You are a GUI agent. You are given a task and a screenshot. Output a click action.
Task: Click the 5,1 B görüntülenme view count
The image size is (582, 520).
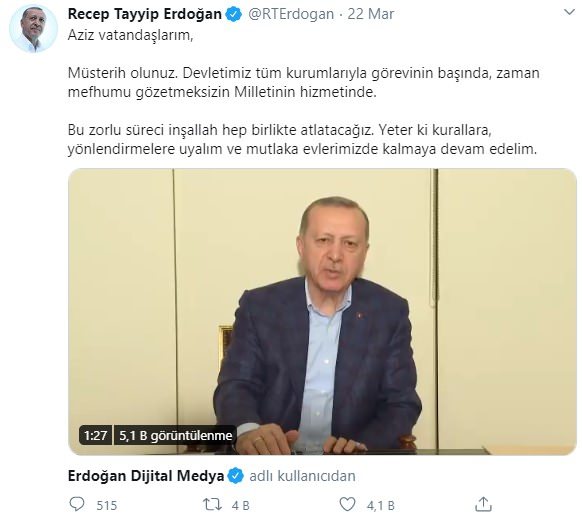[x=175, y=435]
